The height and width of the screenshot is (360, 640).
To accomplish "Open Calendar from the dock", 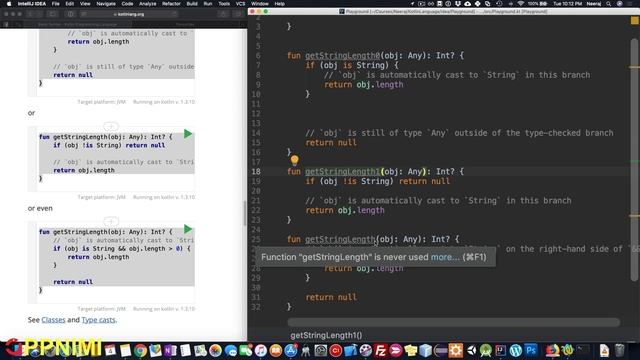I will point(110,350).
